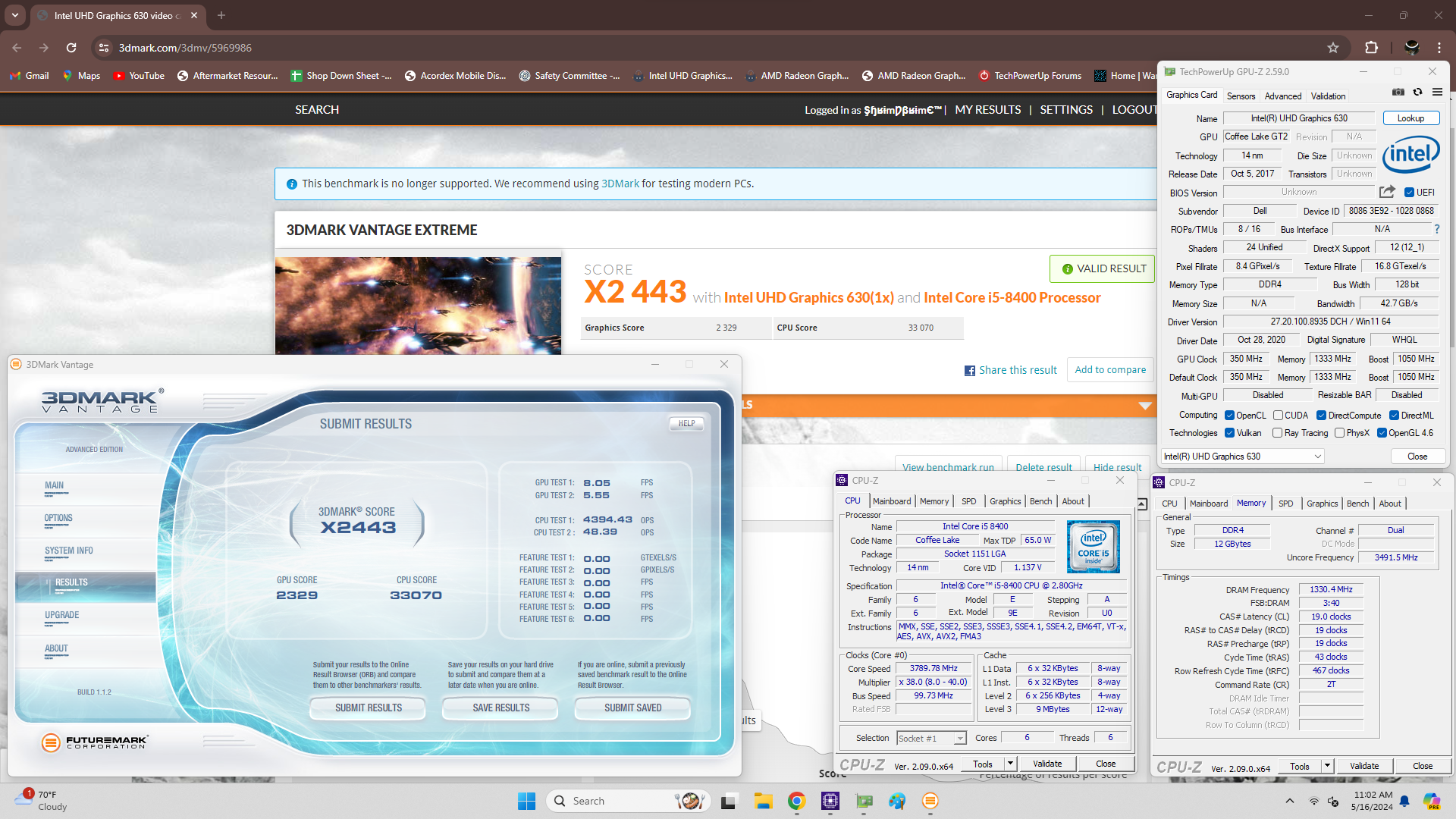Click the Lookup button in GPU-Z
Image resolution: width=1456 pixels, height=819 pixels.
[x=1410, y=118]
